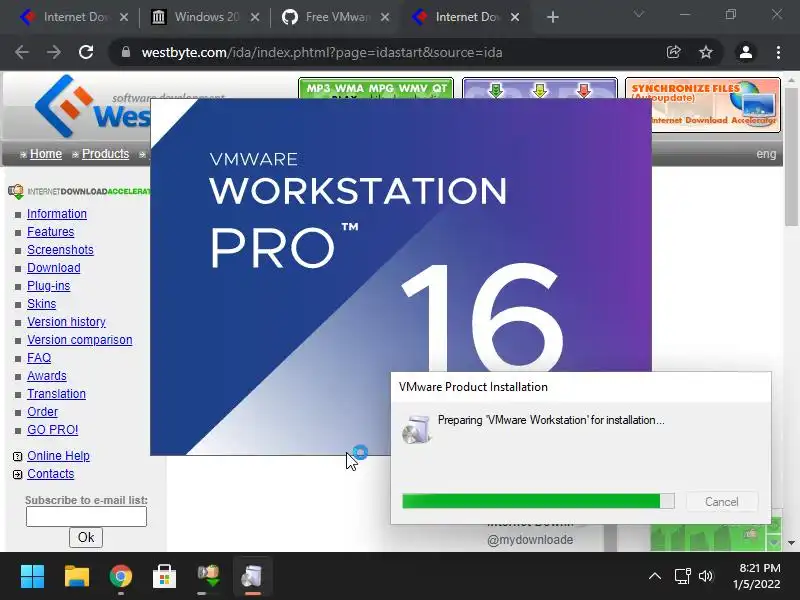The height and width of the screenshot is (600, 800).
Task: Open the Products navigation link
Action: point(106,154)
